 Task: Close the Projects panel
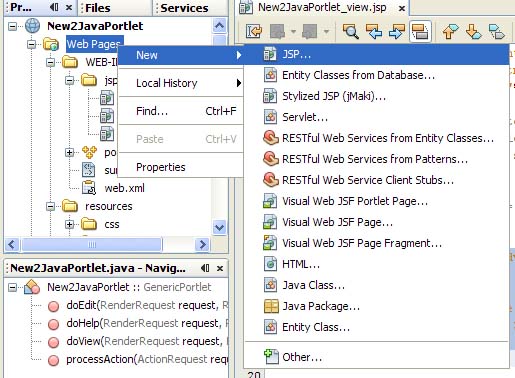point(69,7)
